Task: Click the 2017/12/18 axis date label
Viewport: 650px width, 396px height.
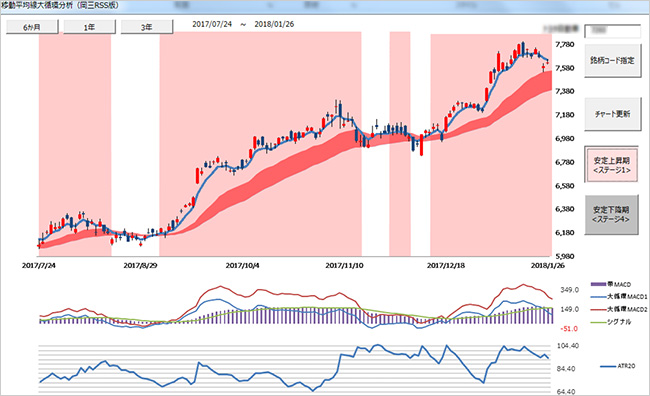Action: click(446, 265)
